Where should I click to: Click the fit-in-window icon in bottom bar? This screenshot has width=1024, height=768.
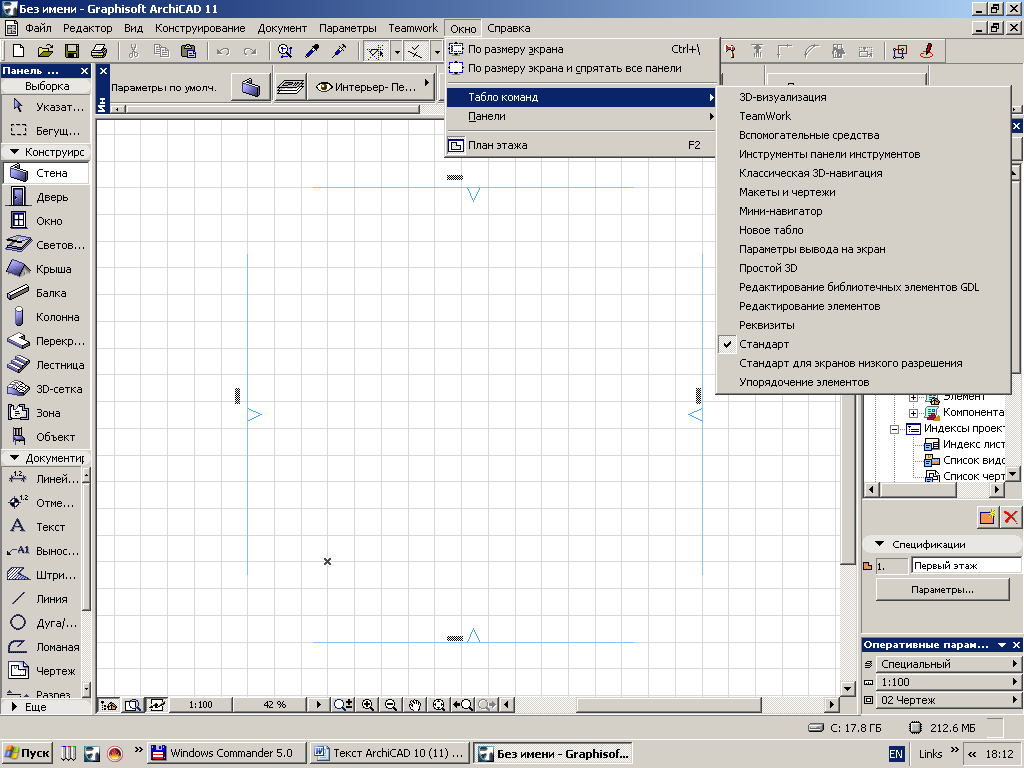[x=439, y=705]
